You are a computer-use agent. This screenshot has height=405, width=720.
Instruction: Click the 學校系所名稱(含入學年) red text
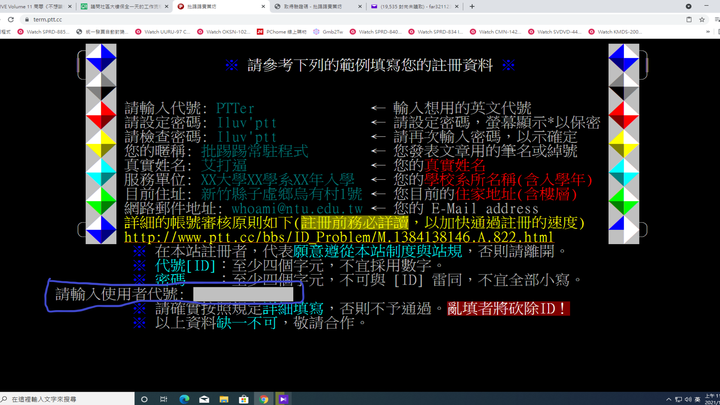click(508, 180)
